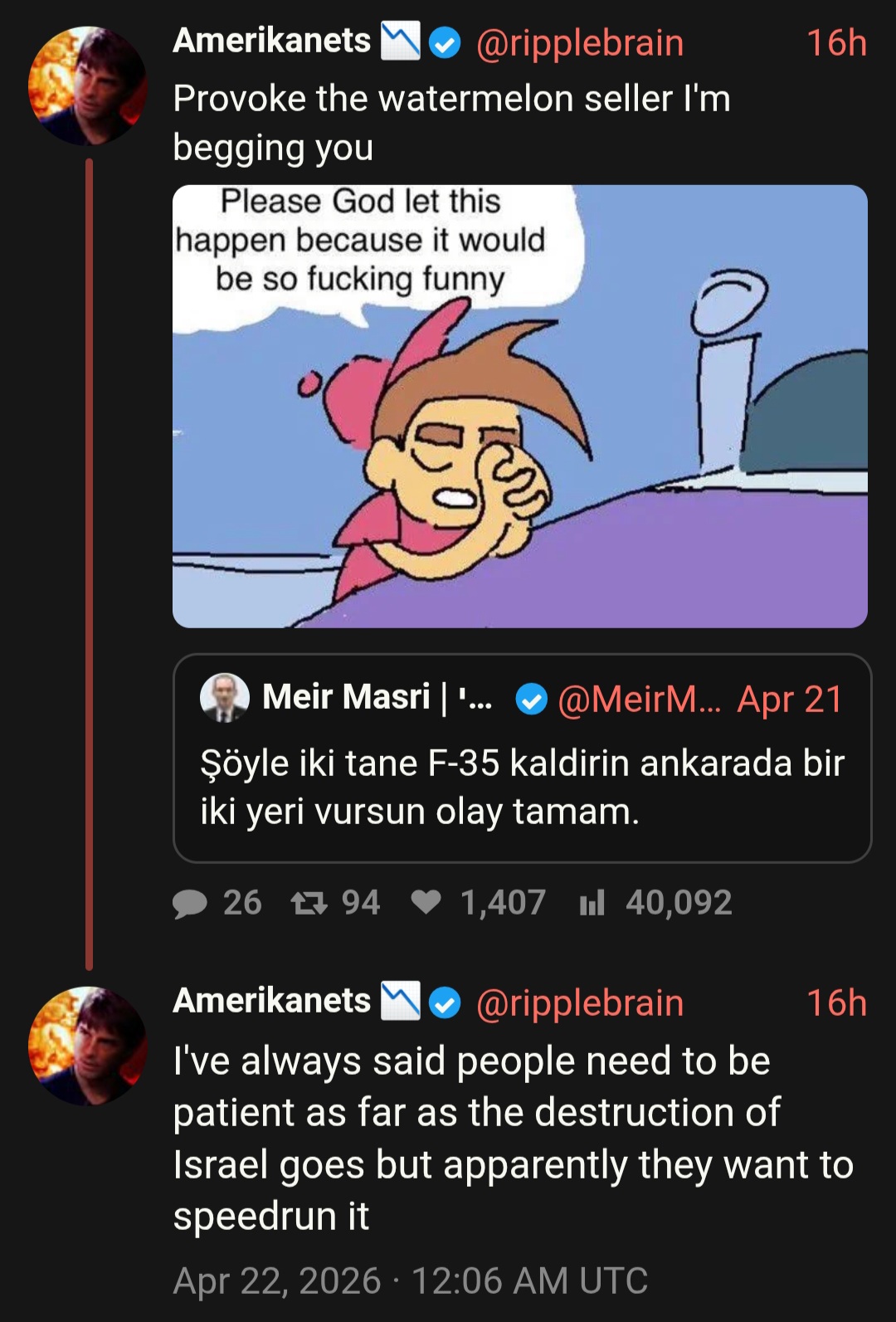896x1322 pixels.
Task: Click chart emoji beside first Amerikanets name
Action: [400, 41]
